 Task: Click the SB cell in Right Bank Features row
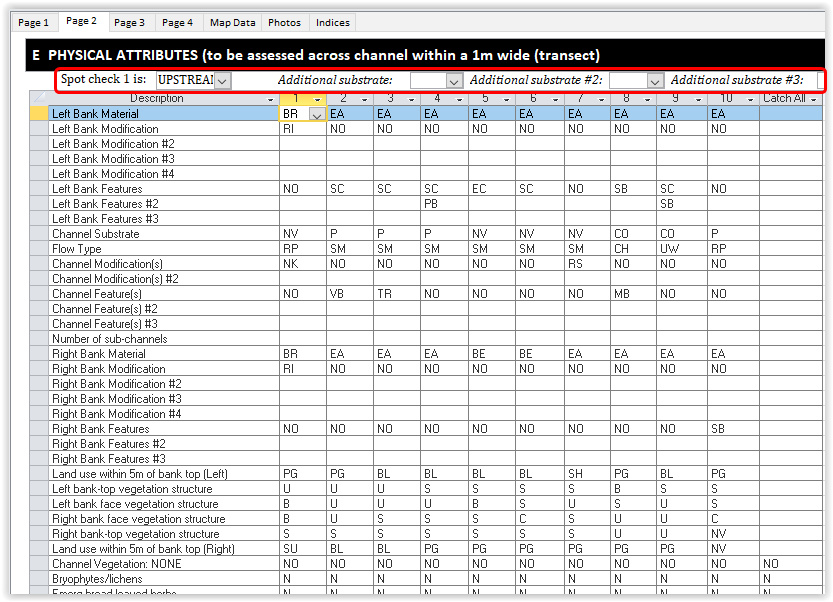733,429
